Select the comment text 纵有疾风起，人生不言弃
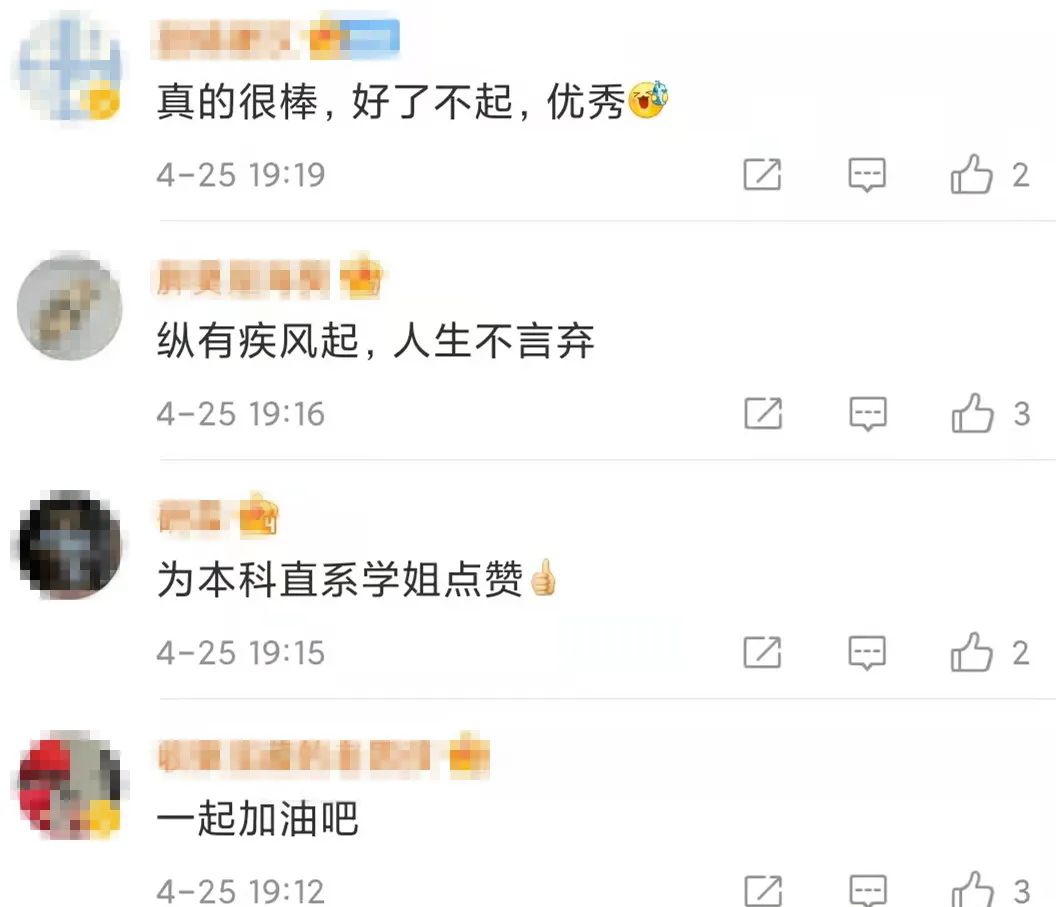The image size is (1056, 907). point(376,341)
